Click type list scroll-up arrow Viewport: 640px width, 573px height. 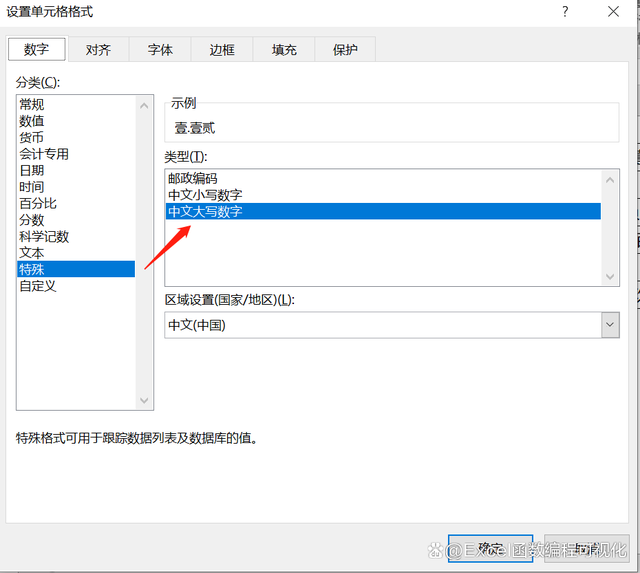coord(610,180)
